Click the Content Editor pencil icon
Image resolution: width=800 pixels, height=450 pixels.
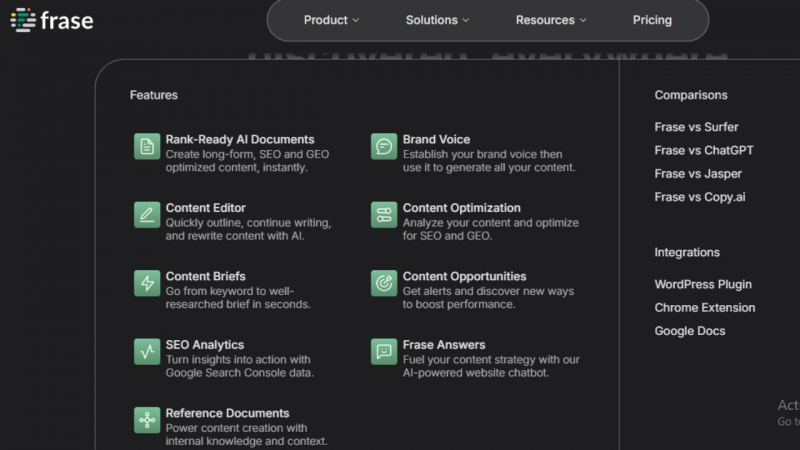pos(147,215)
